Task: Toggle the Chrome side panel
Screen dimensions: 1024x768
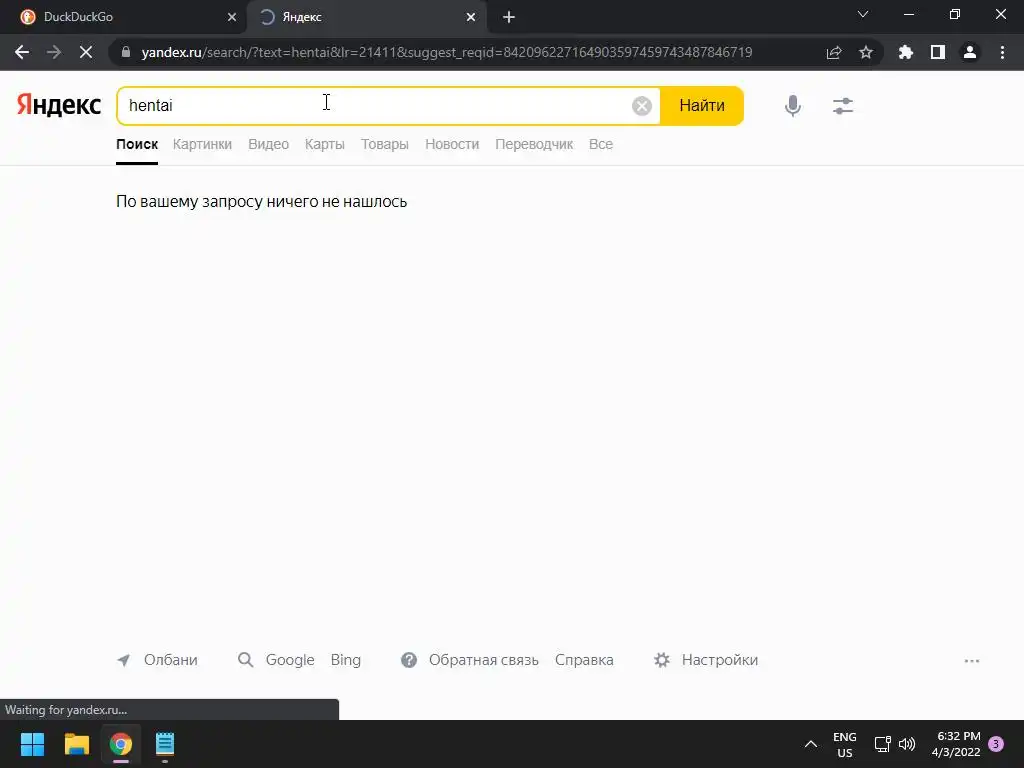Action: point(938,52)
